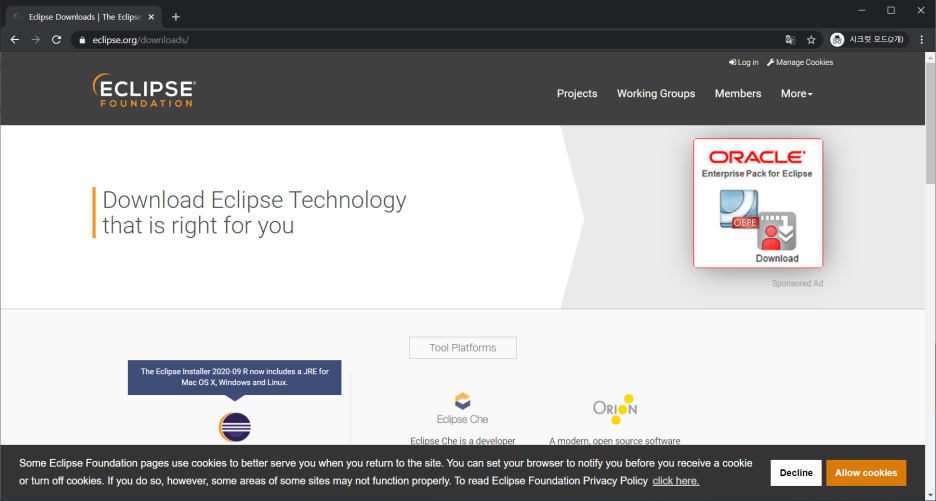Click the padlock site security icon
936x501 pixels.
82,40
